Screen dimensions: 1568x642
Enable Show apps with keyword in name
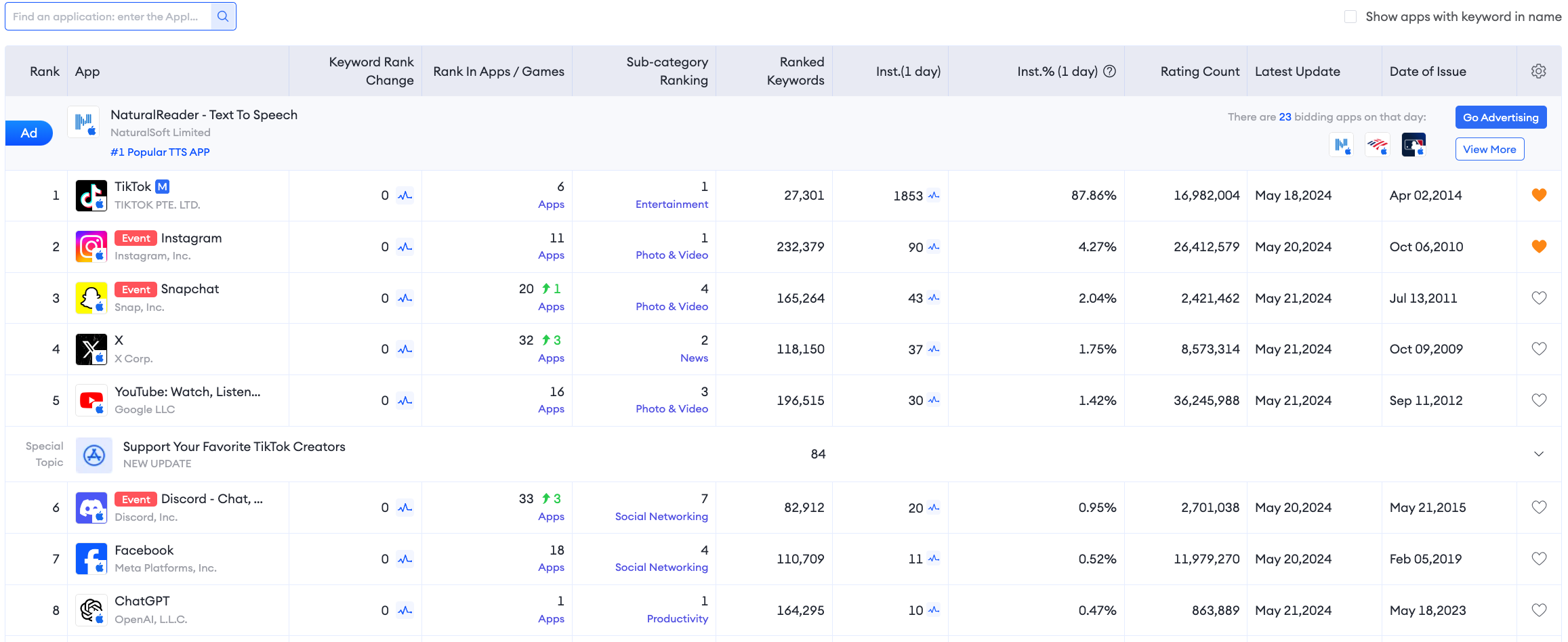tap(1350, 16)
